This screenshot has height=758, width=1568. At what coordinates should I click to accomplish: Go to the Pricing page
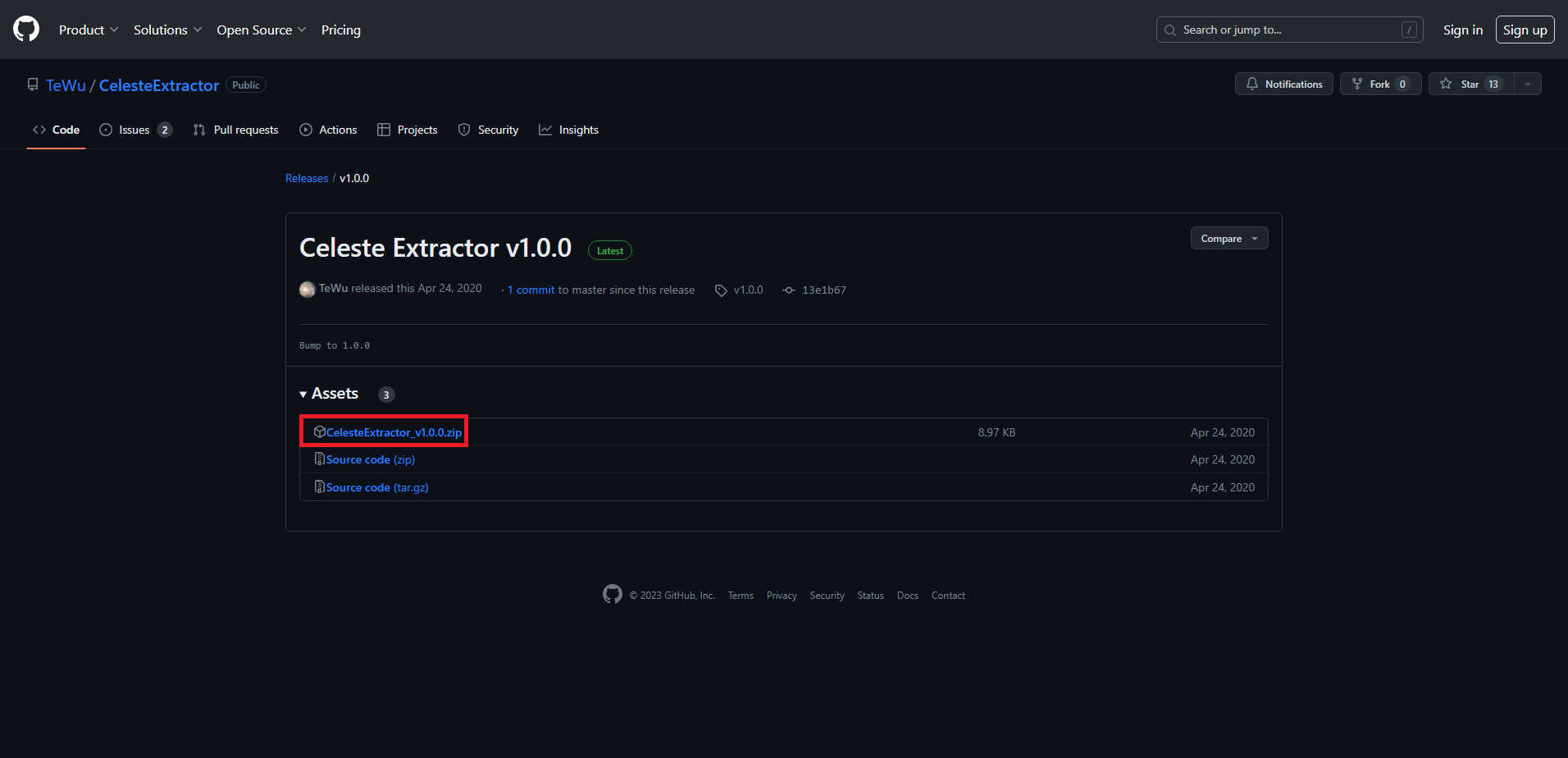(x=341, y=30)
